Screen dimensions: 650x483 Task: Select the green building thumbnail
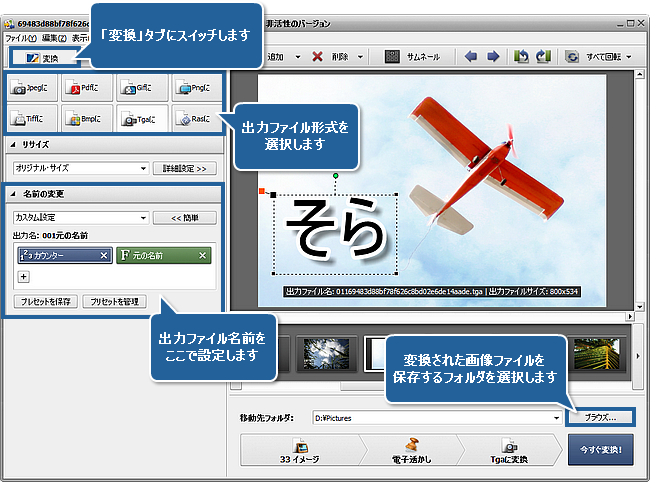tap(597, 354)
